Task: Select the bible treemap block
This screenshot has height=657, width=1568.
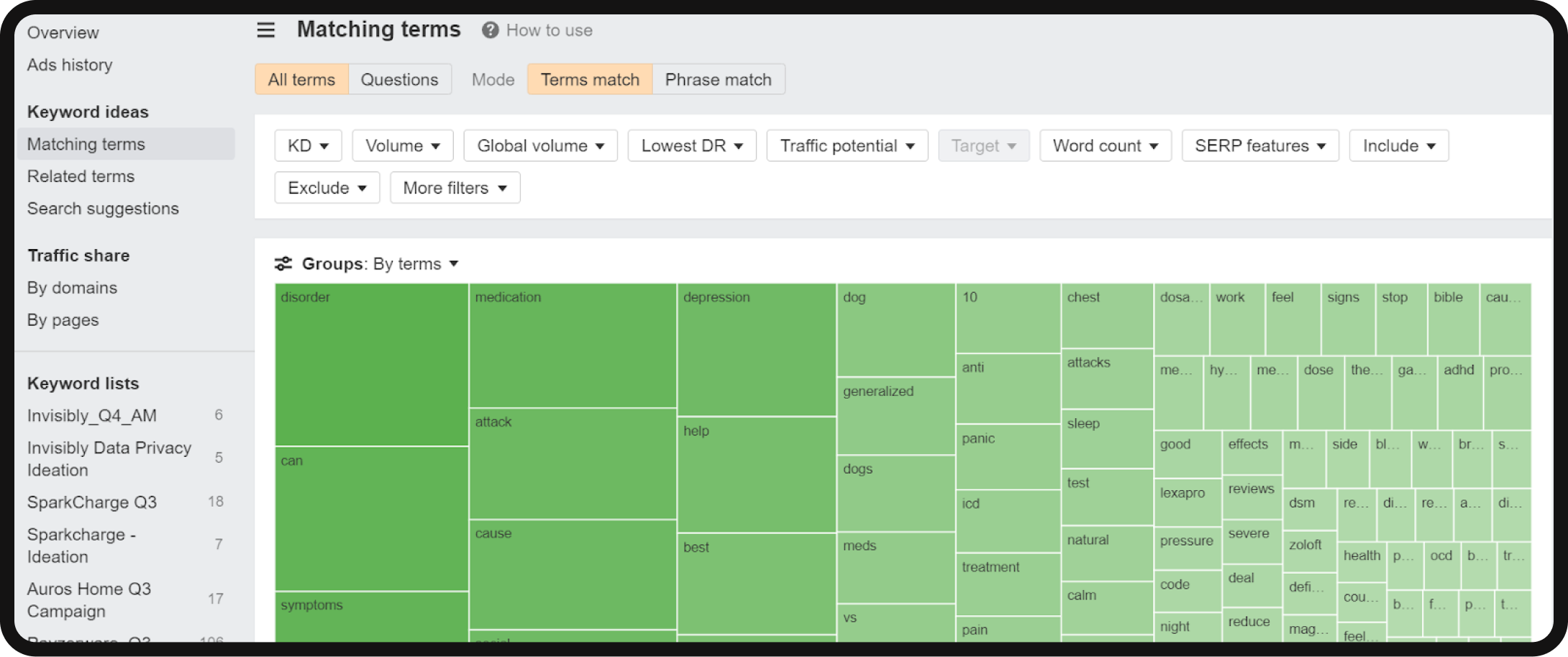Action: pyautogui.click(x=1453, y=319)
